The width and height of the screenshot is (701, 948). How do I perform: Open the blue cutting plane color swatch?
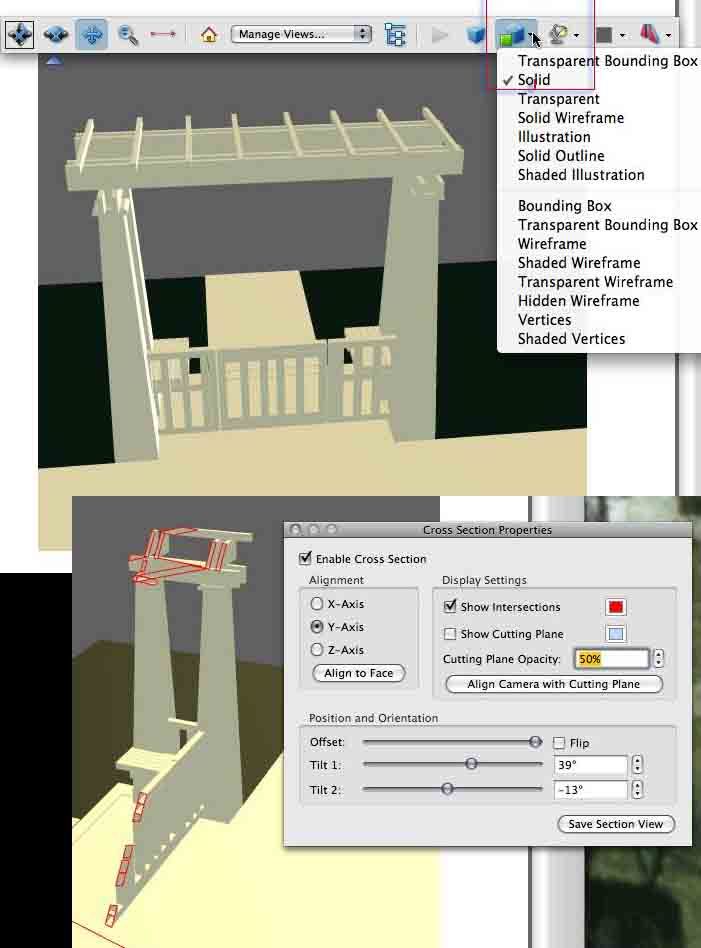click(616, 634)
